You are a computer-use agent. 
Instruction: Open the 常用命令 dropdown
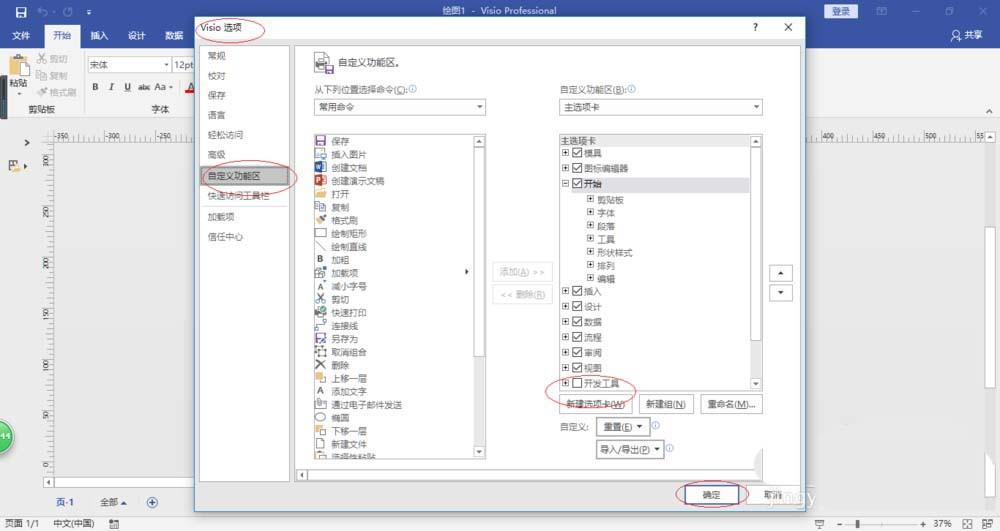click(x=400, y=107)
